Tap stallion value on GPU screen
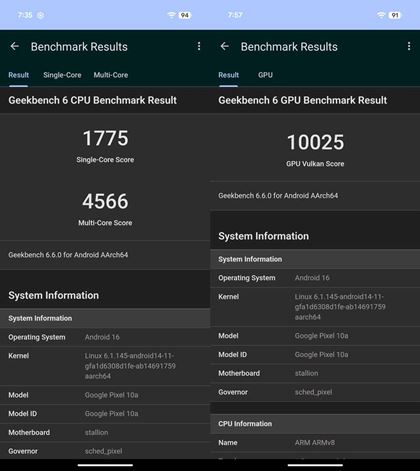The image size is (420, 471). pyautogui.click(x=306, y=373)
